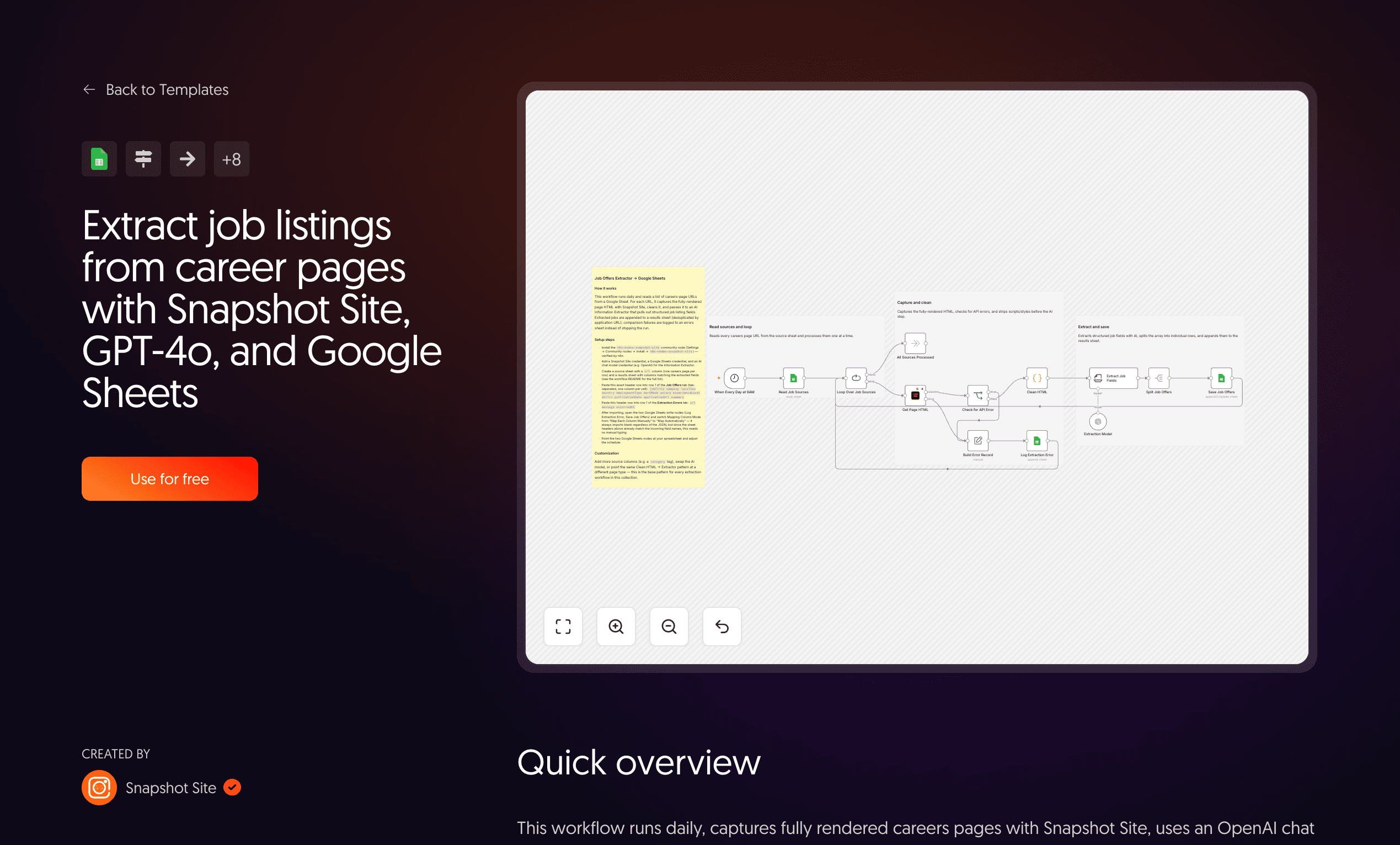The width and height of the screenshot is (1400, 845).
Task: Click the back arrow icon beside Back to Templates
Action: [89, 90]
